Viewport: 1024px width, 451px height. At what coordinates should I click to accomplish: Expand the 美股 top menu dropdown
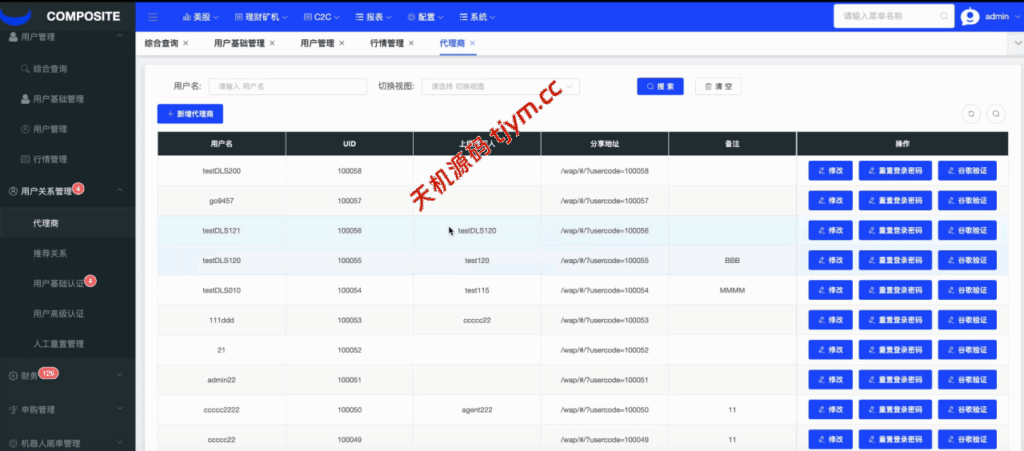201,17
